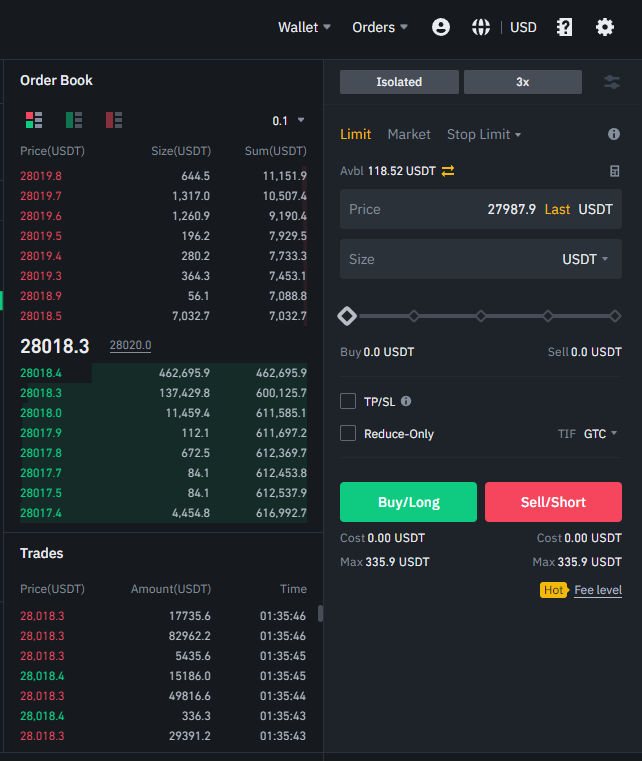
Task: Expand the Orders dropdown menu
Action: click(x=380, y=27)
